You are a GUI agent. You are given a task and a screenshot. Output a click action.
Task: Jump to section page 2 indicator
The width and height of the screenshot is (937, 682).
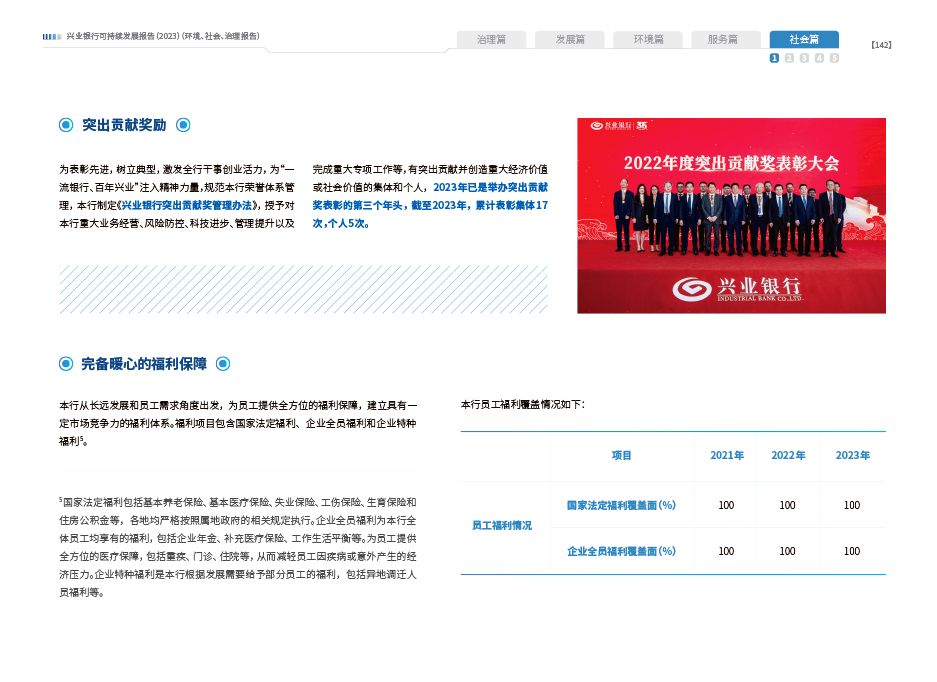coord(789,58)
